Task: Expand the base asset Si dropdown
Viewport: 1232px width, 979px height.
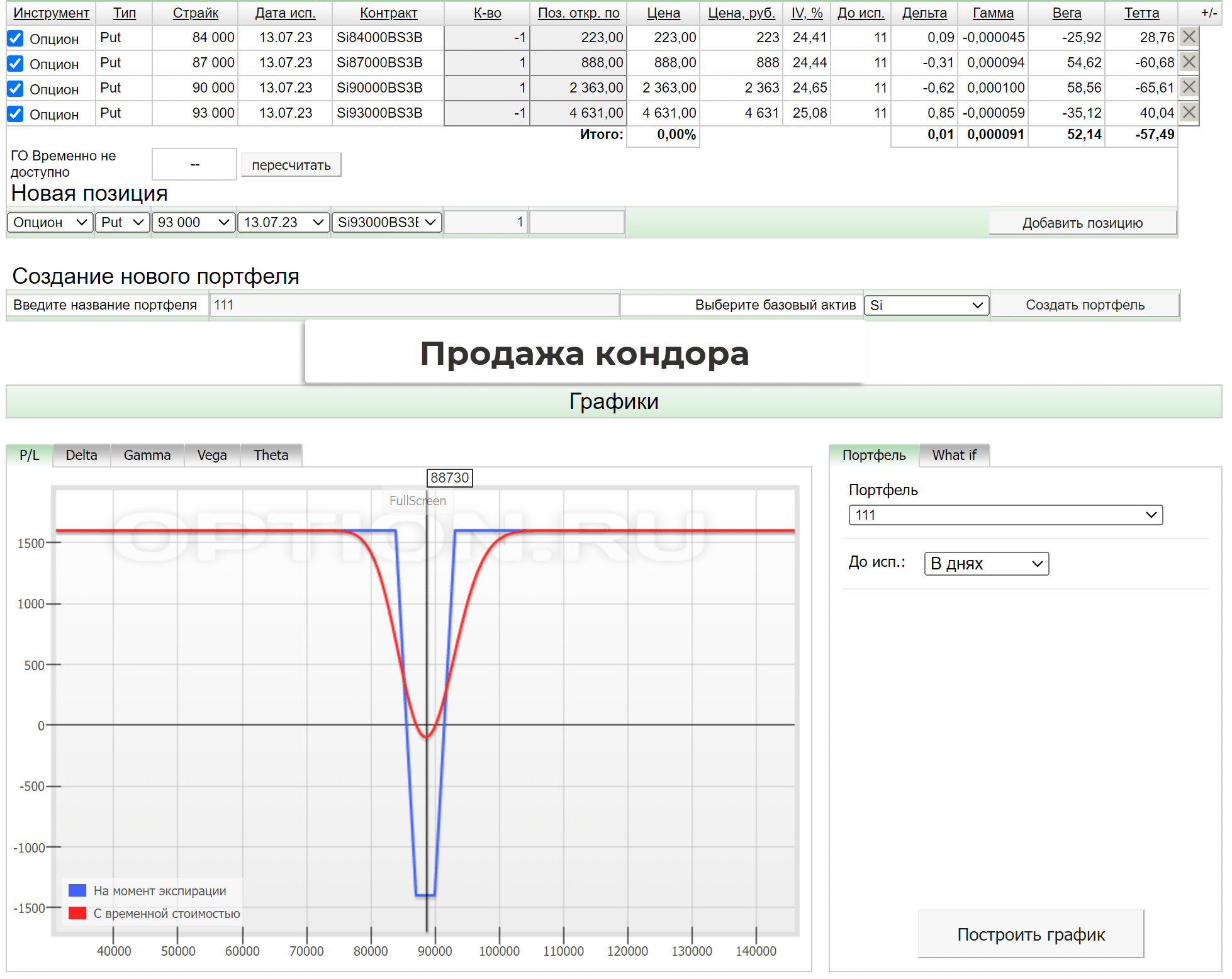Action: pos(926,305)
